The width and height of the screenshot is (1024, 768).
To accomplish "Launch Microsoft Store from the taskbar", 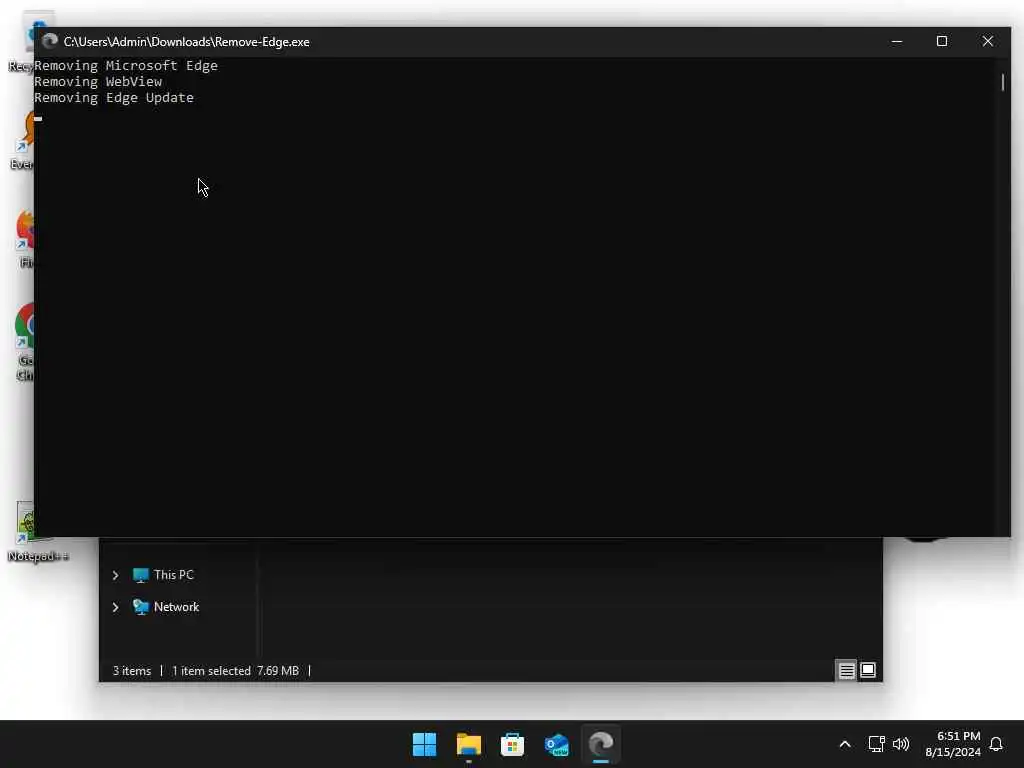I will [x=512, y=744].
